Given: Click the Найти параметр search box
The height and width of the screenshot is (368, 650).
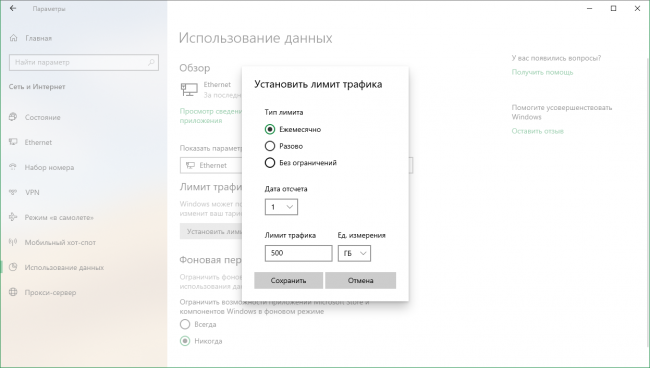Looking at the screenshot, I should pos(84,62).
